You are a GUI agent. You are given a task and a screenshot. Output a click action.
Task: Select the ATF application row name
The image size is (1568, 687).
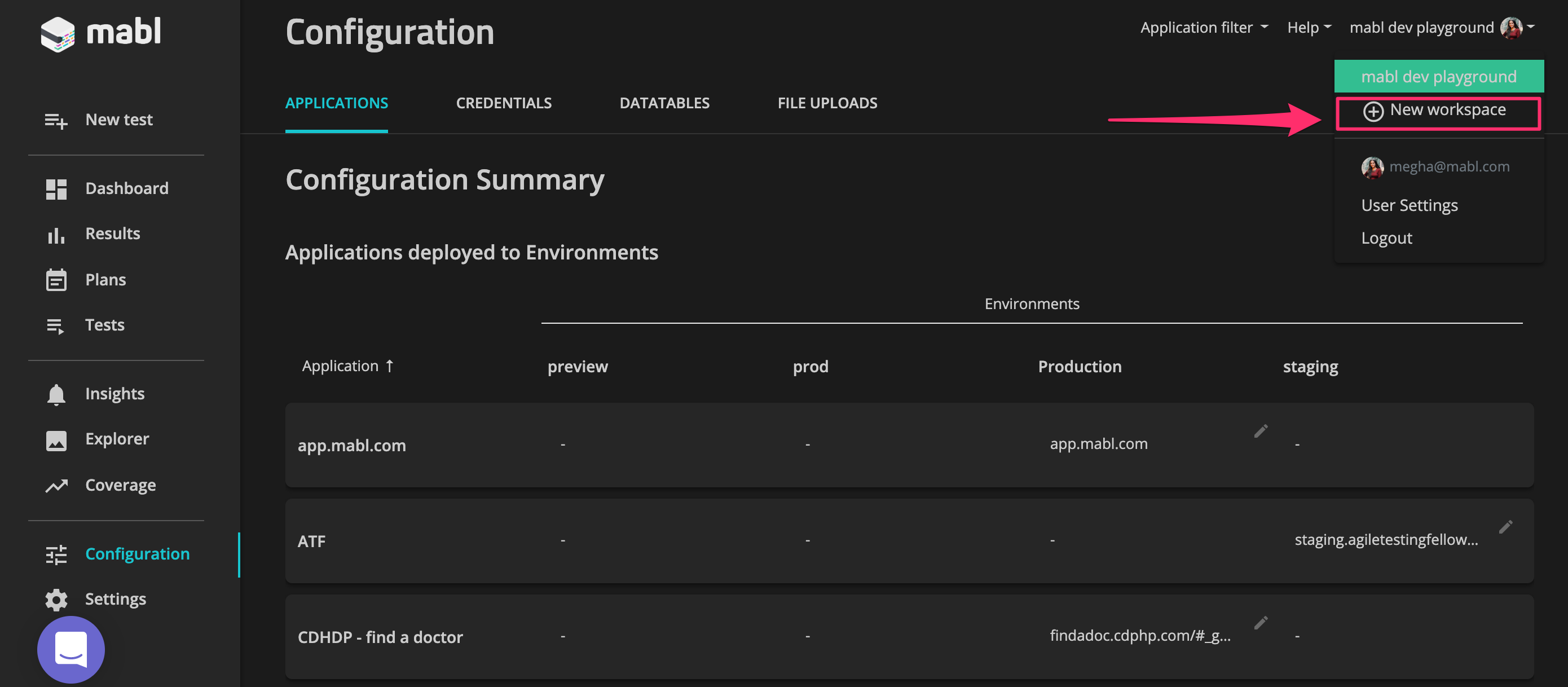312,541
